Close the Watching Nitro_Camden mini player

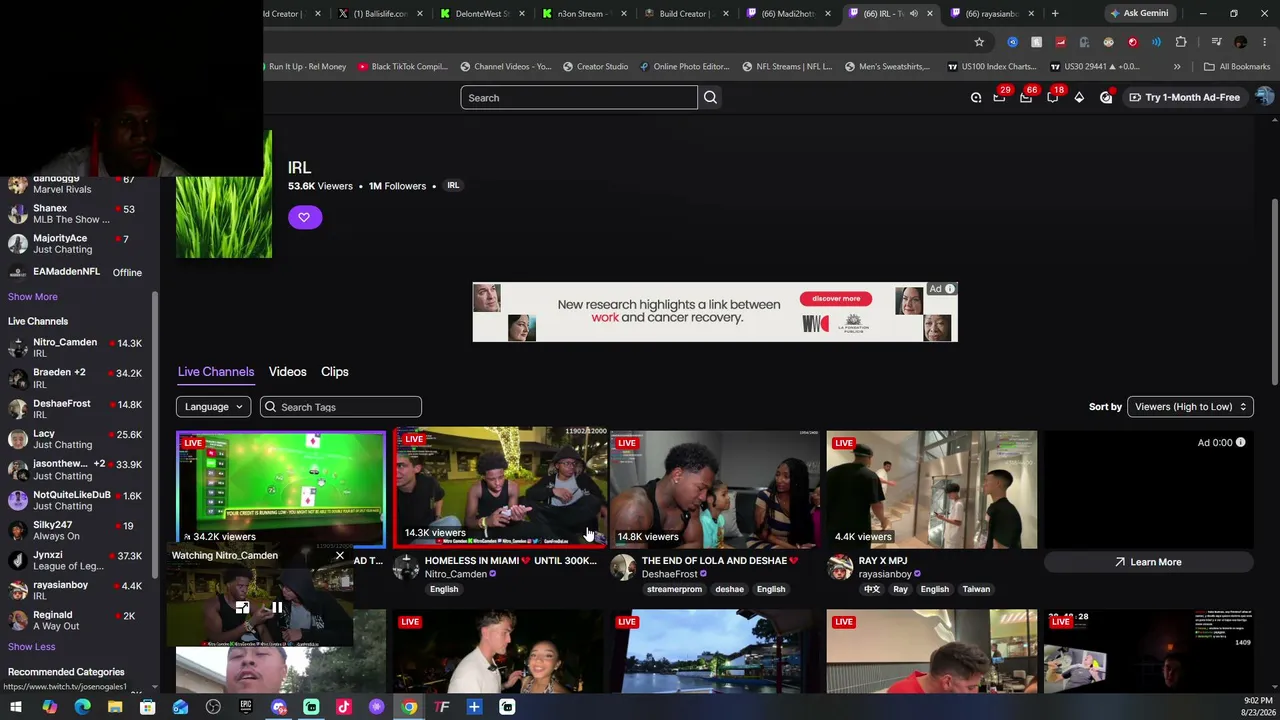340,555
